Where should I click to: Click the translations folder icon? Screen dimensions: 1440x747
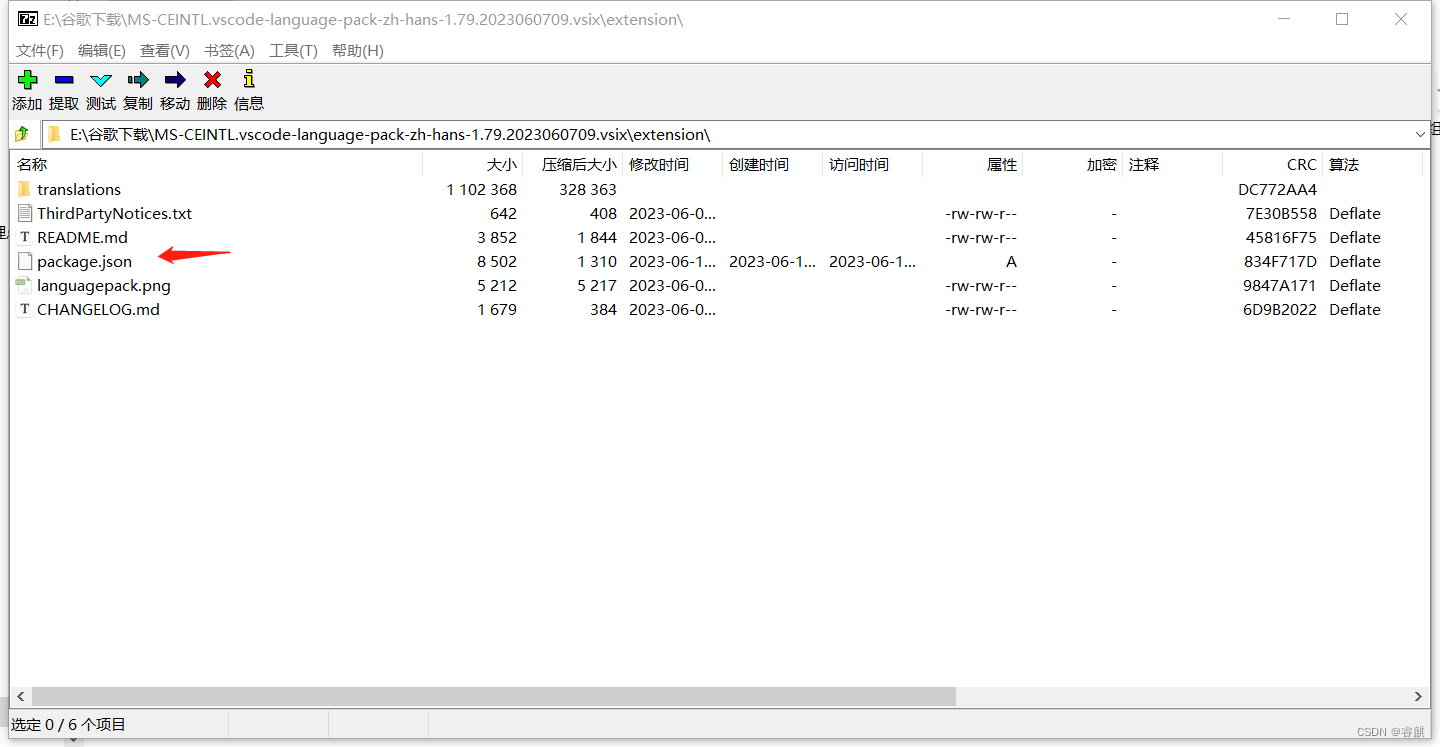25,189
